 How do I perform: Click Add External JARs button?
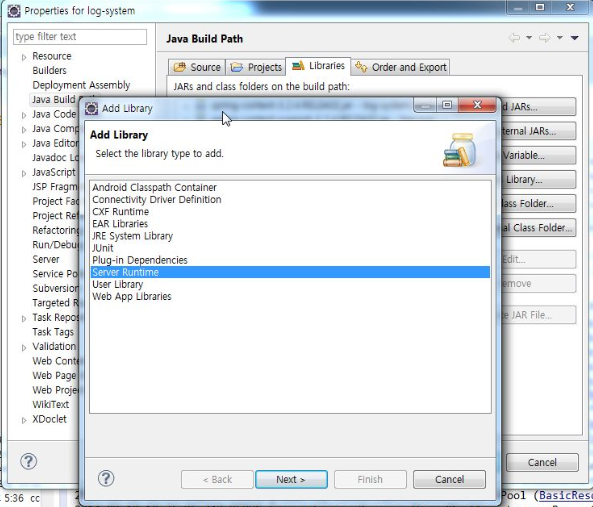pos(539,131)
